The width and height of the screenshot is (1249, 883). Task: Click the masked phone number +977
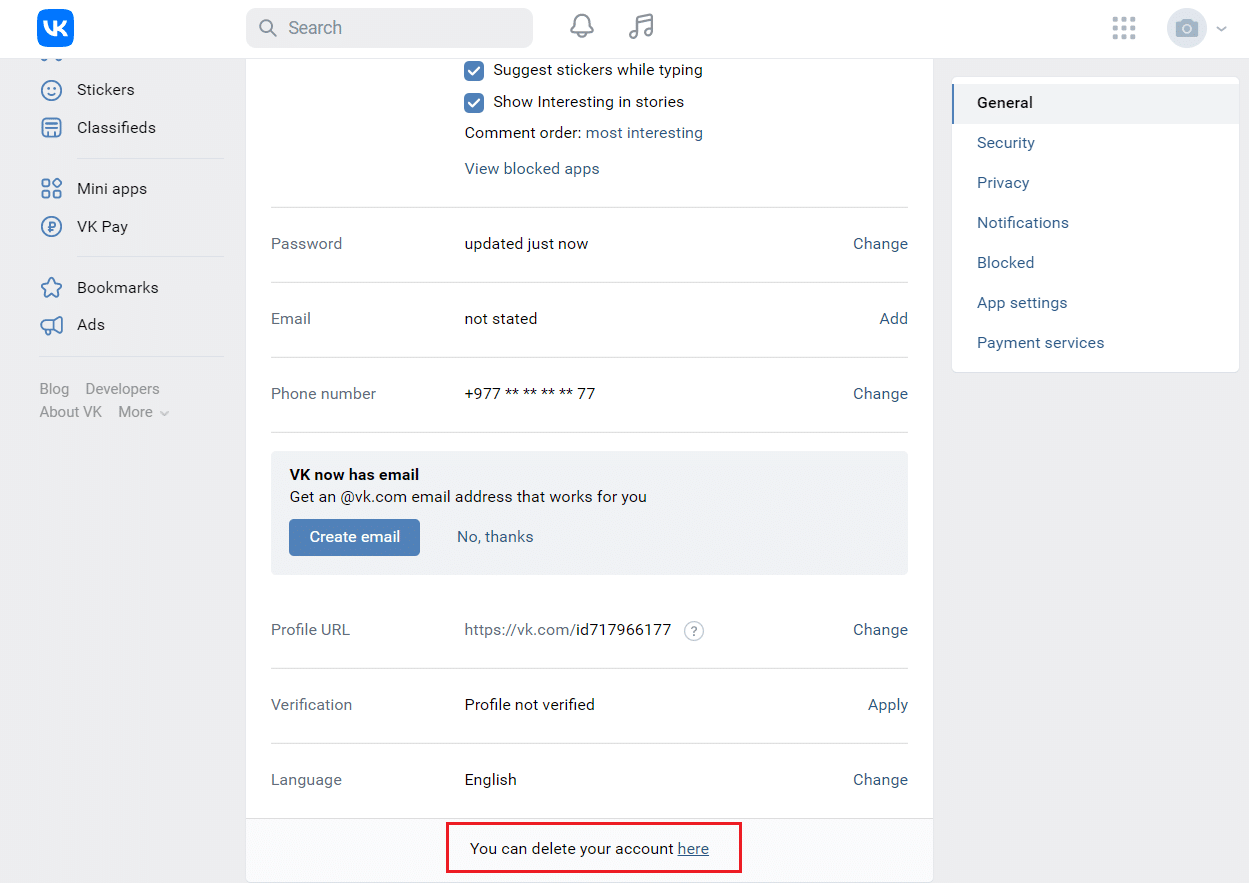click(530, 394)
